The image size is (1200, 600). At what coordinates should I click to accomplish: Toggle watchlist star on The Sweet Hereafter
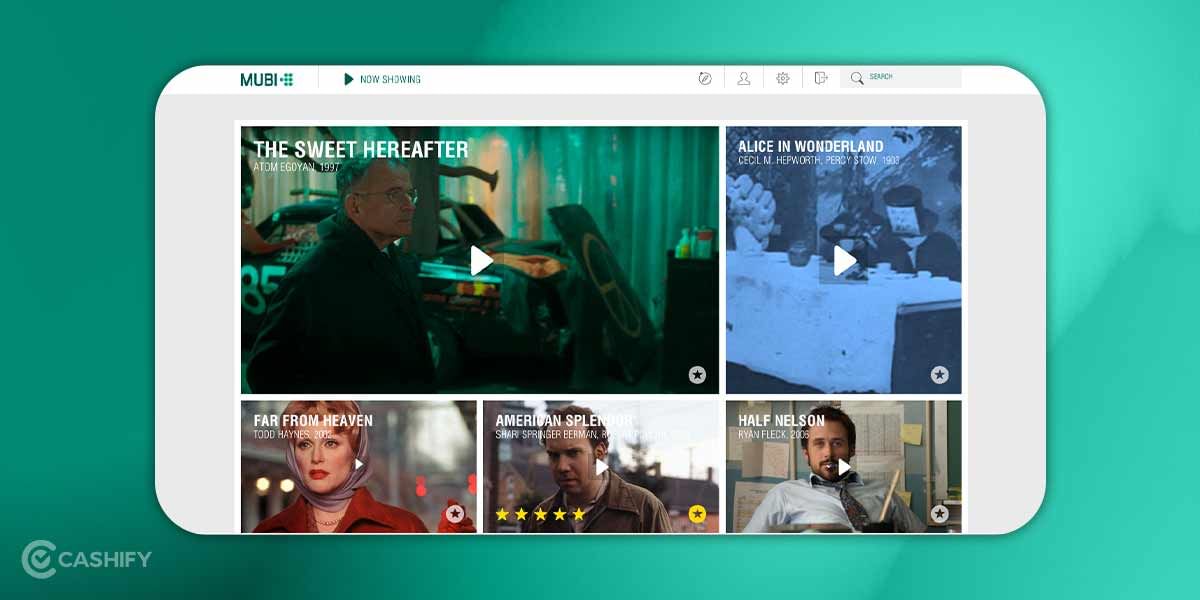click(697, 375)
